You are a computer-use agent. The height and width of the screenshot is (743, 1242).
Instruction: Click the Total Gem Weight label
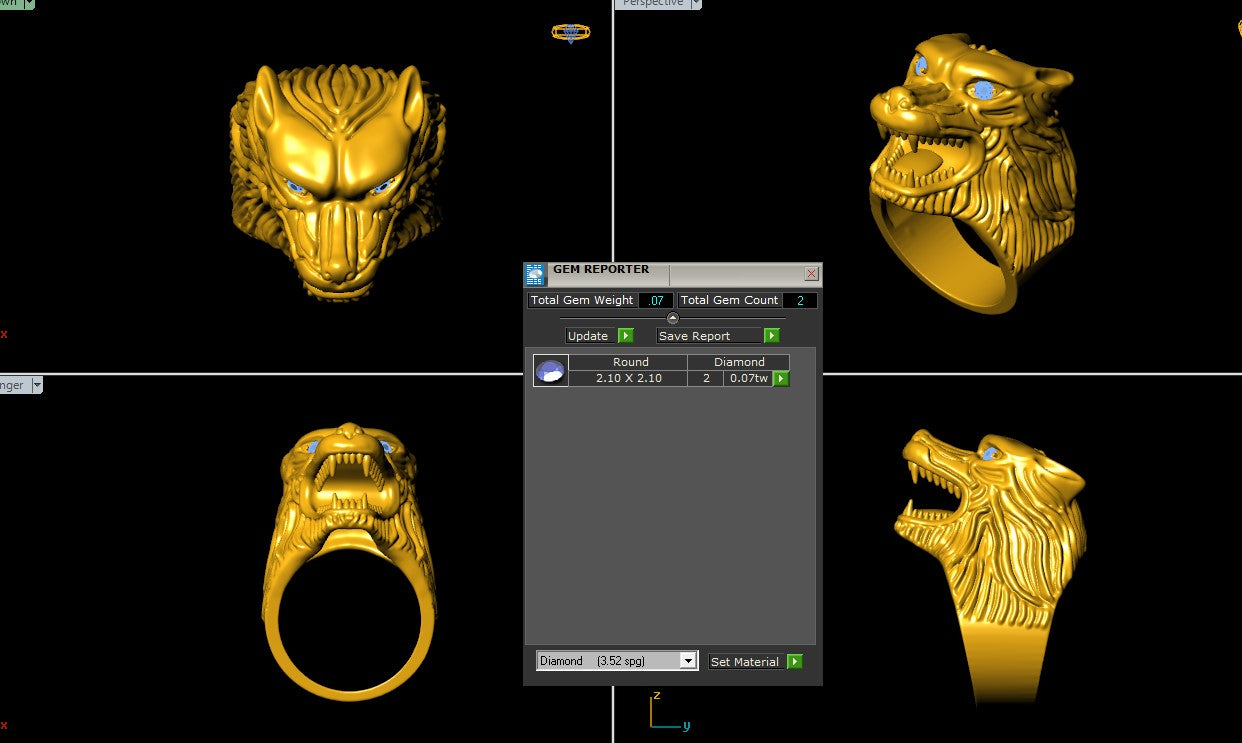pyautogui.click(x=582, y=300)
